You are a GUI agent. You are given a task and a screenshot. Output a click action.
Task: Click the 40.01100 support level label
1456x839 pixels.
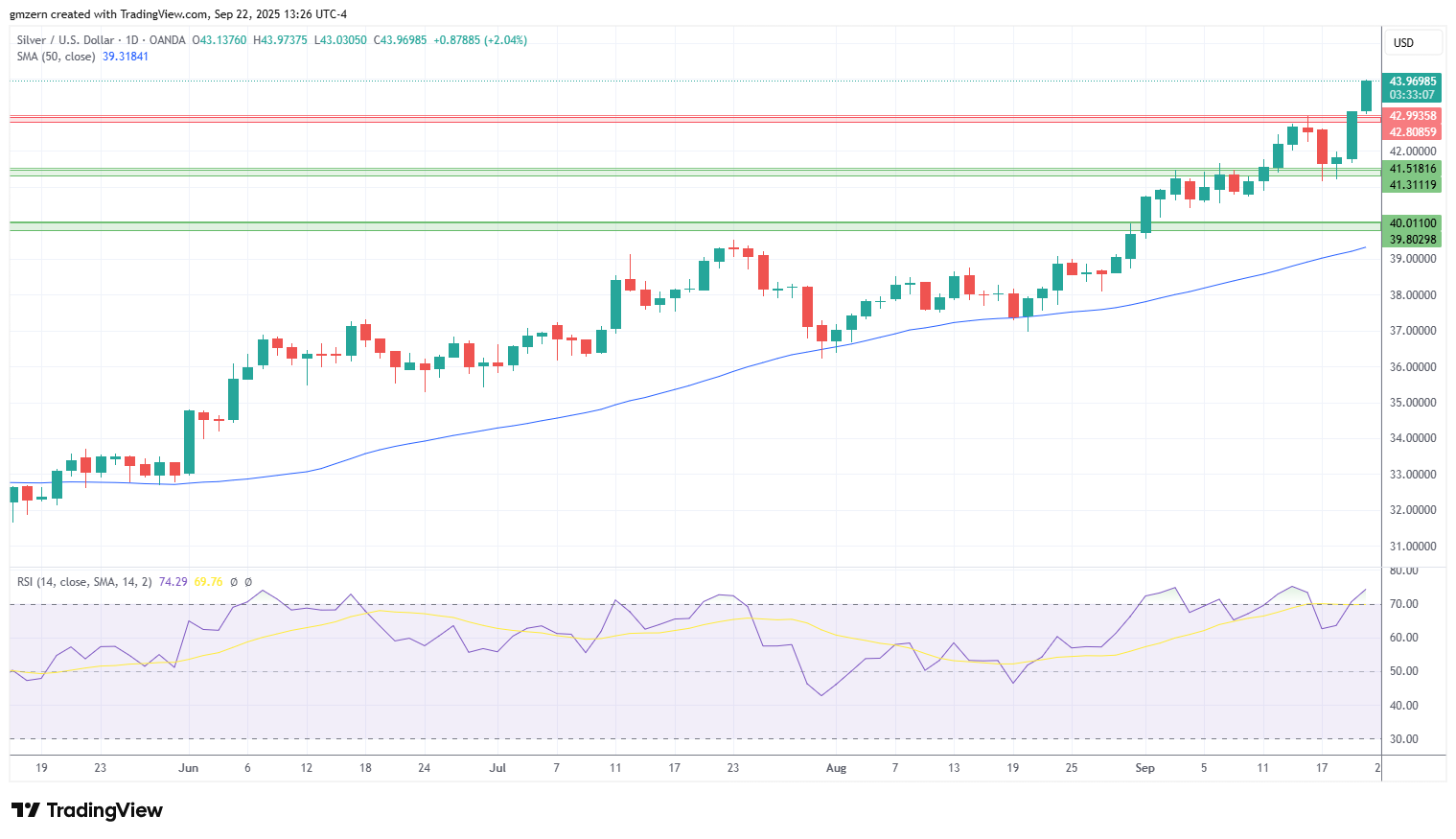[1413, 223]
